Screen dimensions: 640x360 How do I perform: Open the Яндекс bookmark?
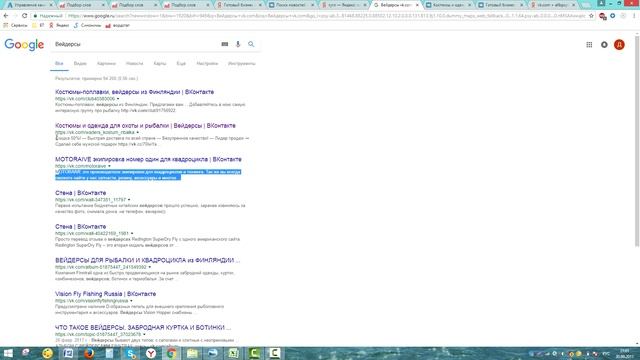point(59,25)
